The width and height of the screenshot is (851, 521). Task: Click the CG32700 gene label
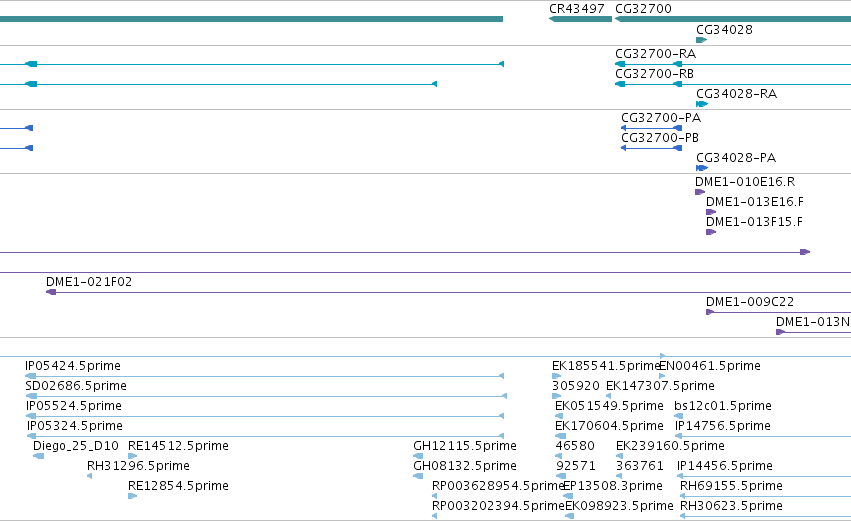[643, 9]
